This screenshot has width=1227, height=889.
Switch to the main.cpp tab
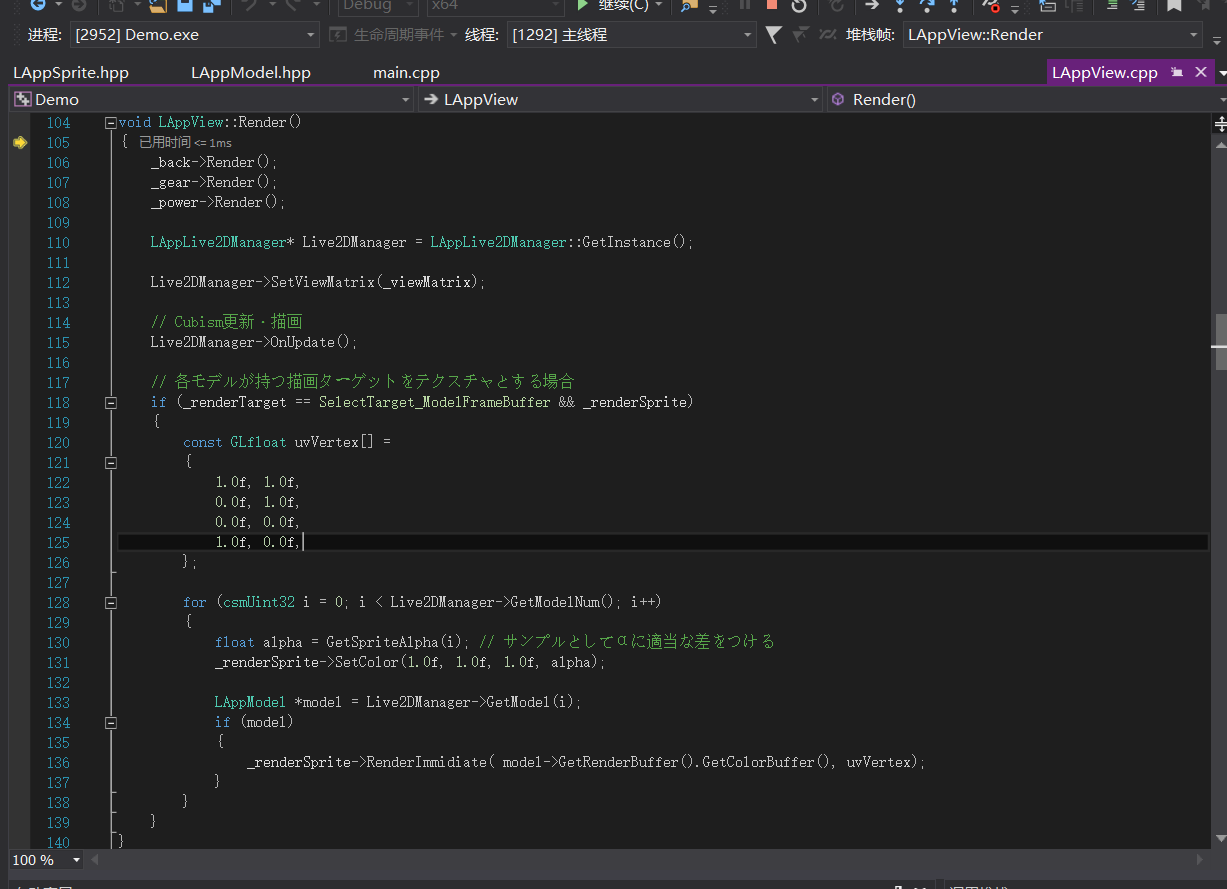[406, 73]
